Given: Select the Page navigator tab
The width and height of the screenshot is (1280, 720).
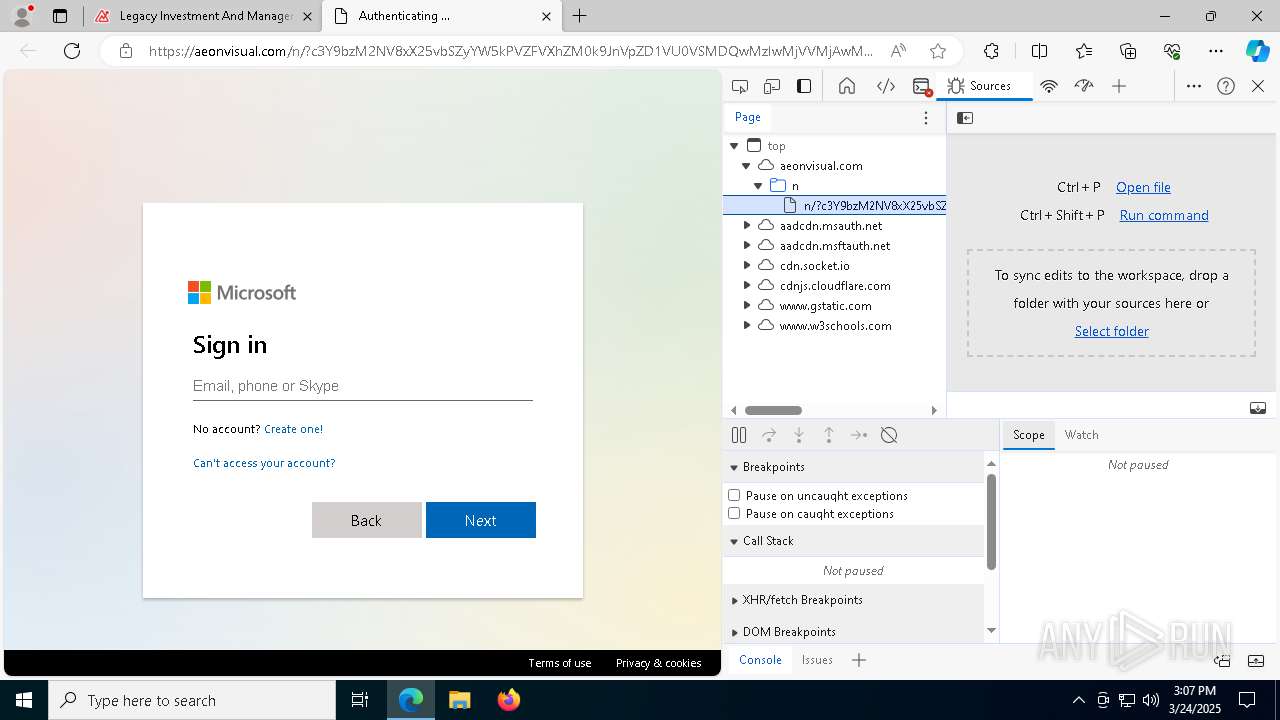Looking at the screenshot, I should point(748,117).
